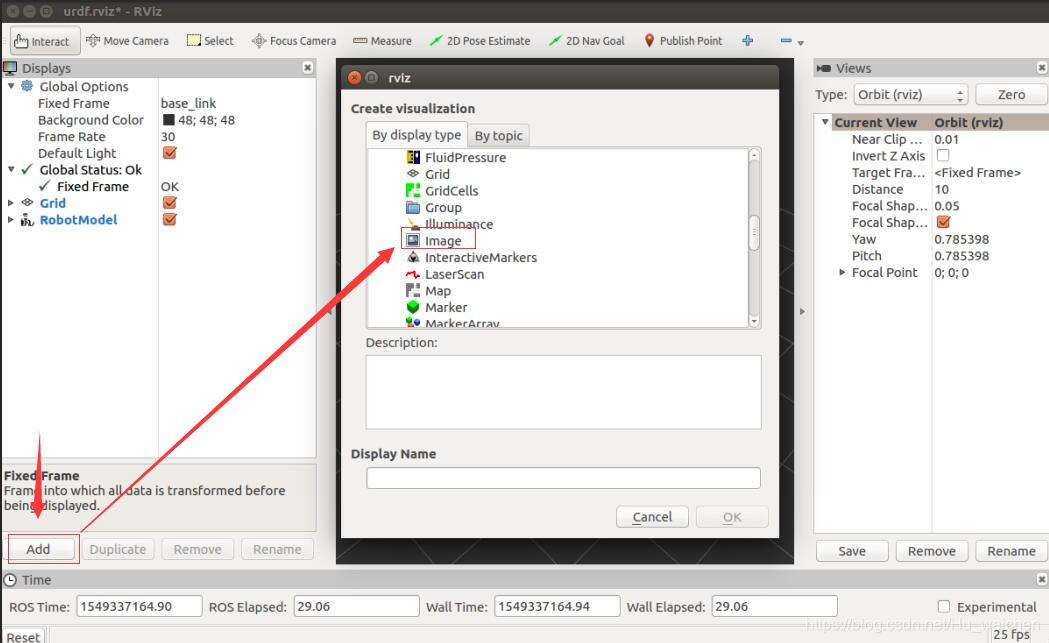Viewport: 1049px width, 643px height.
Task: Collapse Global Status tree node
Action: click(x=11, y=170)
